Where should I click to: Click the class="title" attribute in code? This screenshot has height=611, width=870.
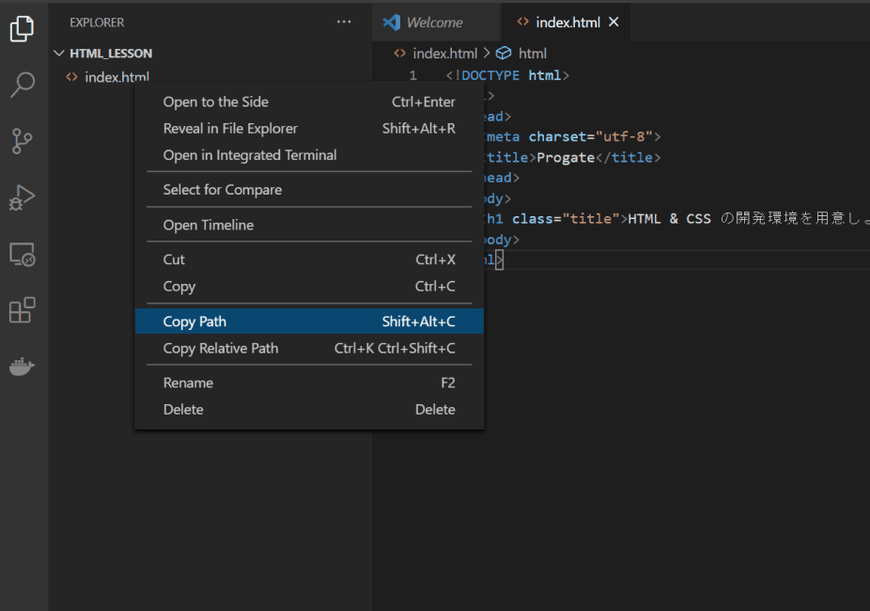[x=565, y=219]
